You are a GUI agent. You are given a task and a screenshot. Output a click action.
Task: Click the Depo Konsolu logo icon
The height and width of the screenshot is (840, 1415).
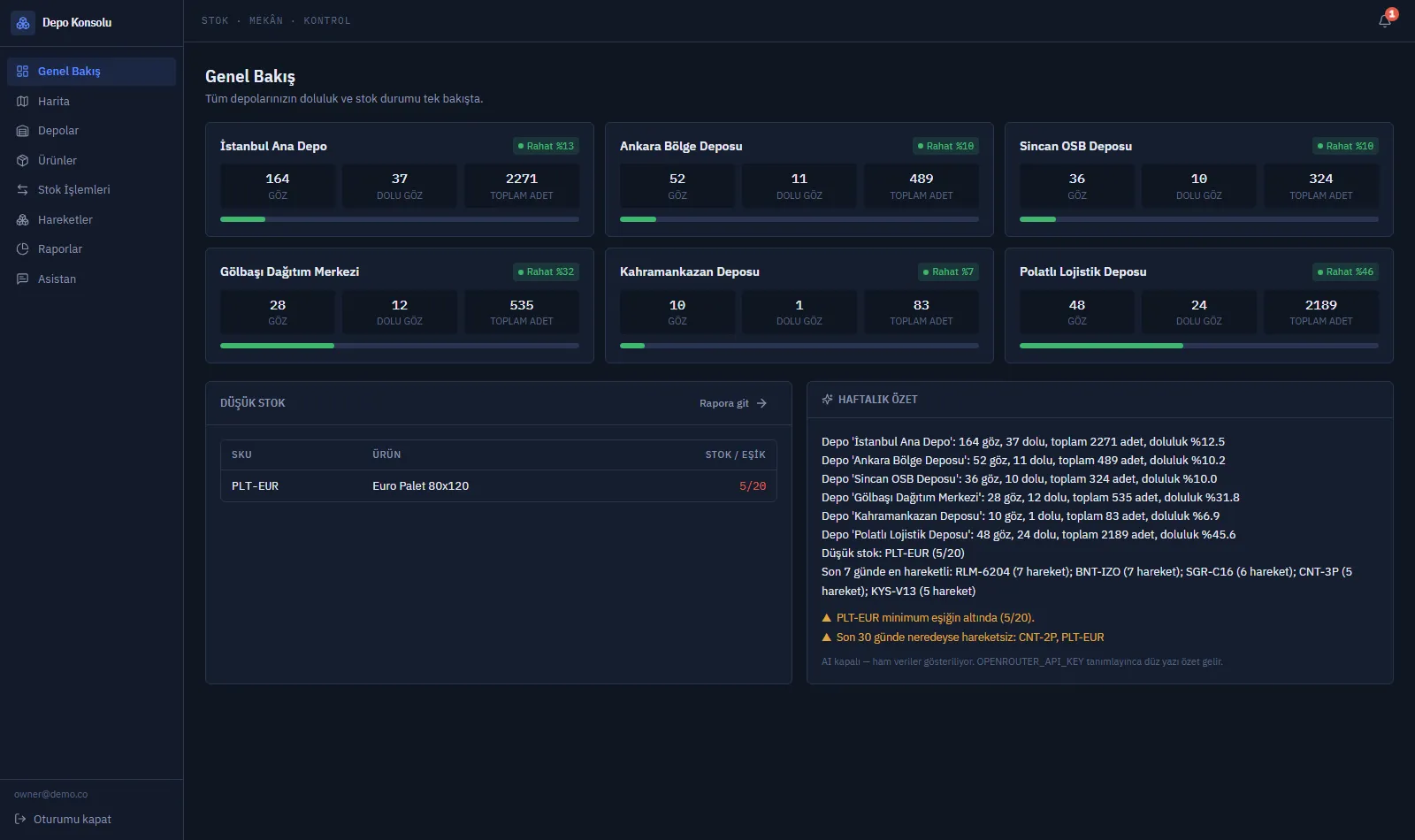[x=23, y=23]
